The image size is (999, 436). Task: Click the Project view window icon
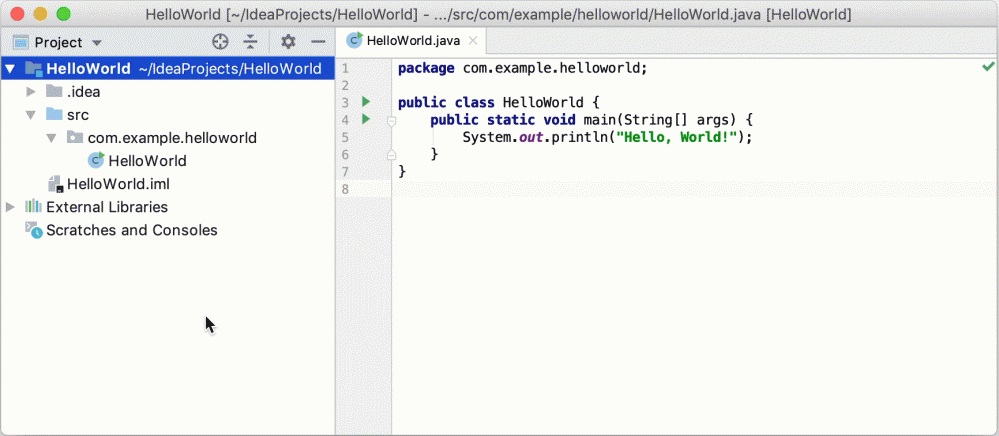21,43
